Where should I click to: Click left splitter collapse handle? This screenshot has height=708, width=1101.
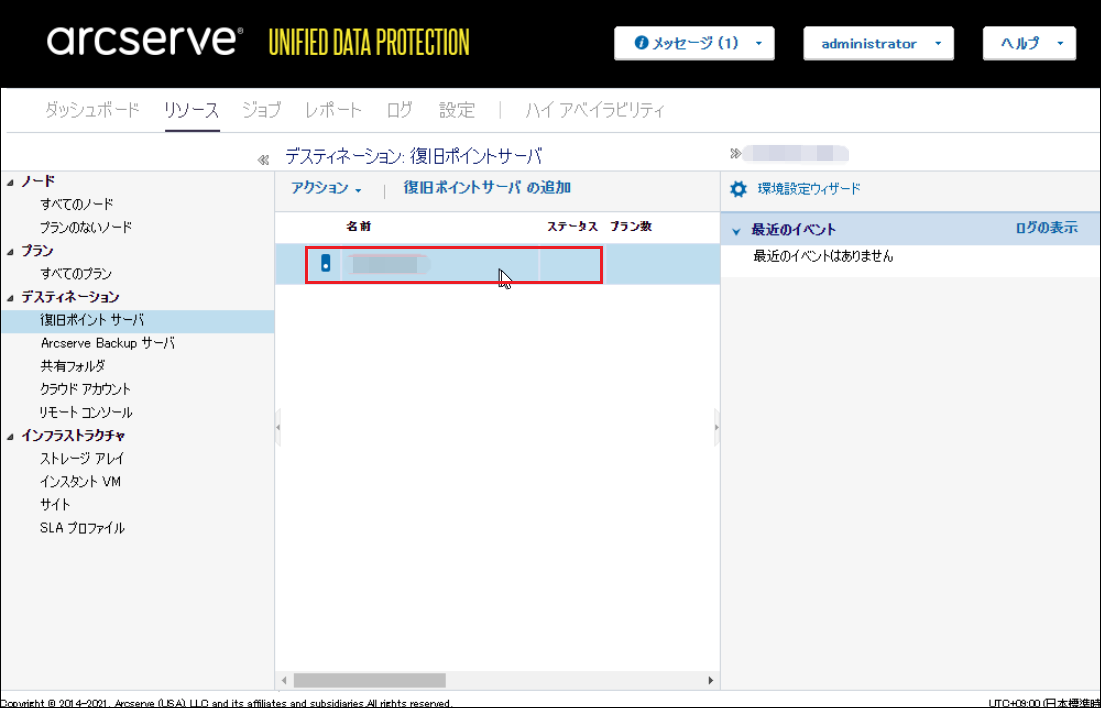278,427
